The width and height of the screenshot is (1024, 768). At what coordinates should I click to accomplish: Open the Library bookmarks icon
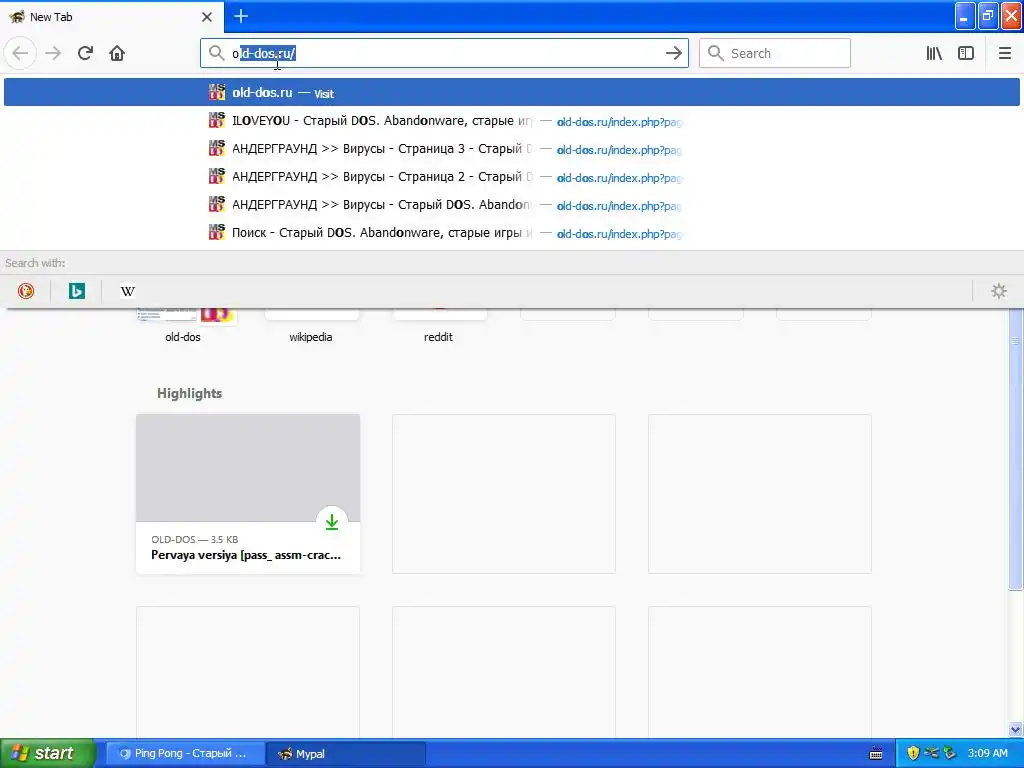pyautogui.click(x=934, y=53)
